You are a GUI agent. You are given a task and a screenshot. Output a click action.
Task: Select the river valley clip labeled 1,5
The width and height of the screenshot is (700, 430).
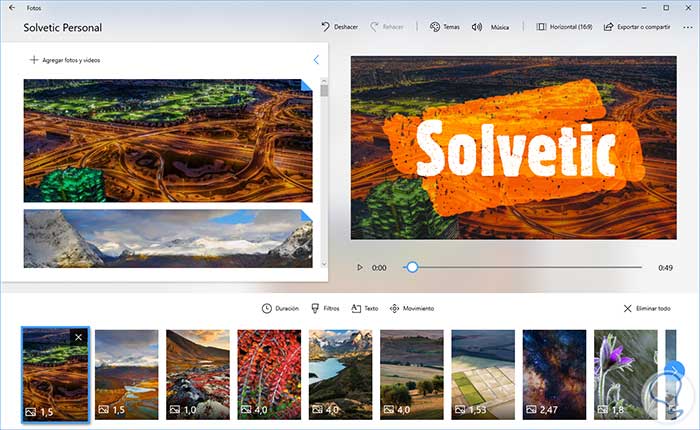pyautogui.click(x=127, y=375)
